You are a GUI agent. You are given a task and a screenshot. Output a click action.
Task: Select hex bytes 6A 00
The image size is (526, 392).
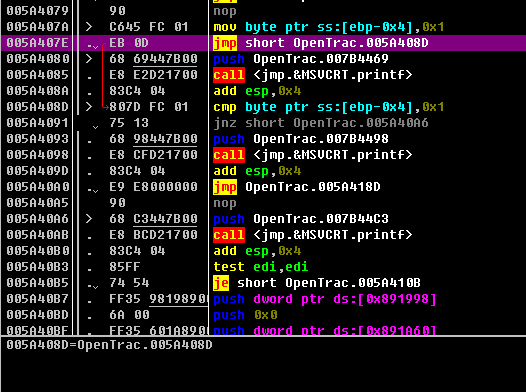click(129, 315)
